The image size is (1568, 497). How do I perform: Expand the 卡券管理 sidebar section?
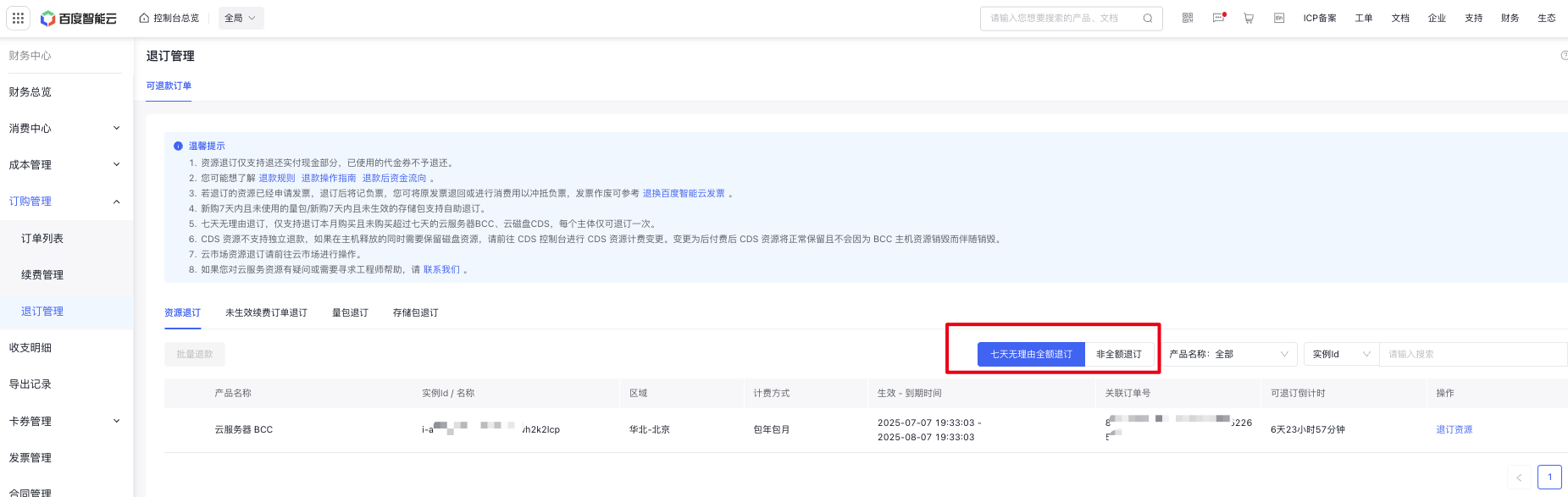coord(66,421)
